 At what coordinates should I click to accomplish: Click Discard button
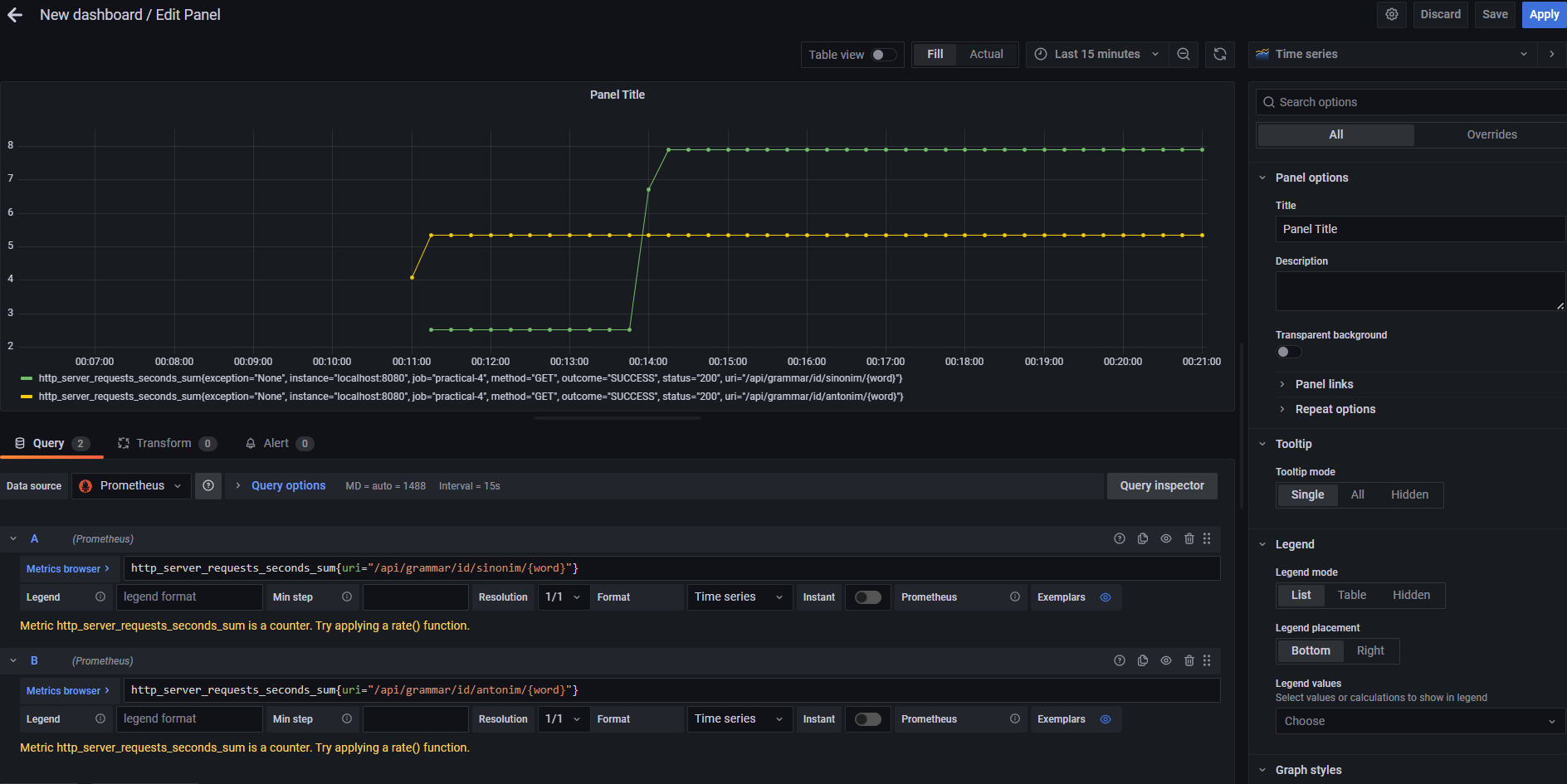tap(1440, 14)
